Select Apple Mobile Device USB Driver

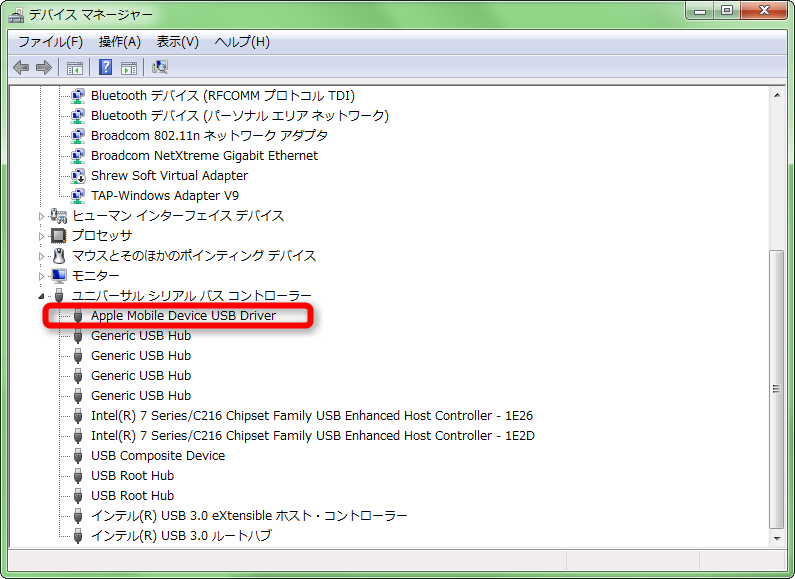pyautogui.click(x=184, y=316)
